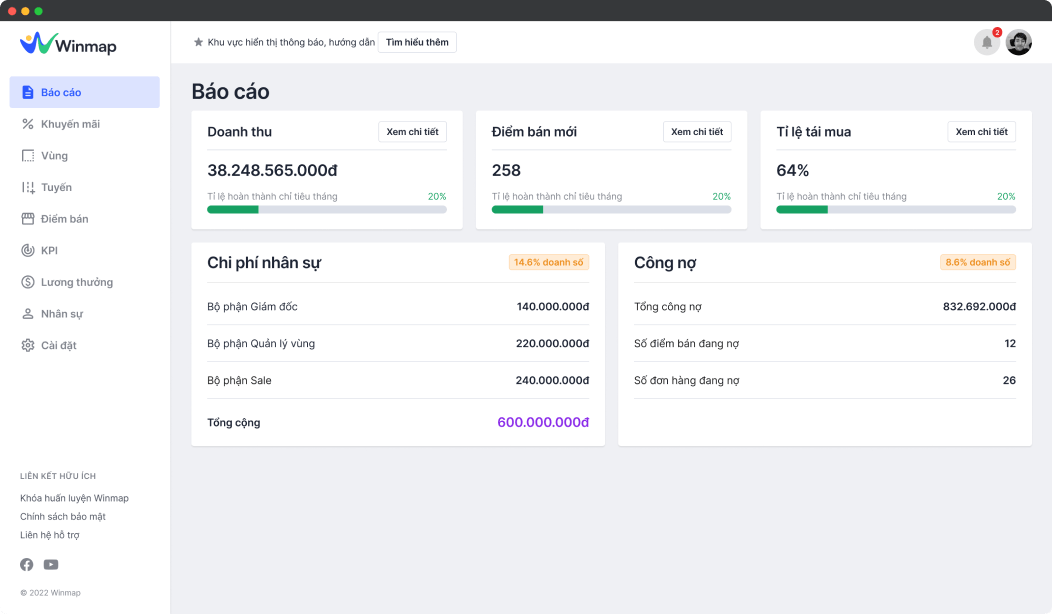Click the notification bell icon
This screenshot has width=1052, height=614.
986,43
